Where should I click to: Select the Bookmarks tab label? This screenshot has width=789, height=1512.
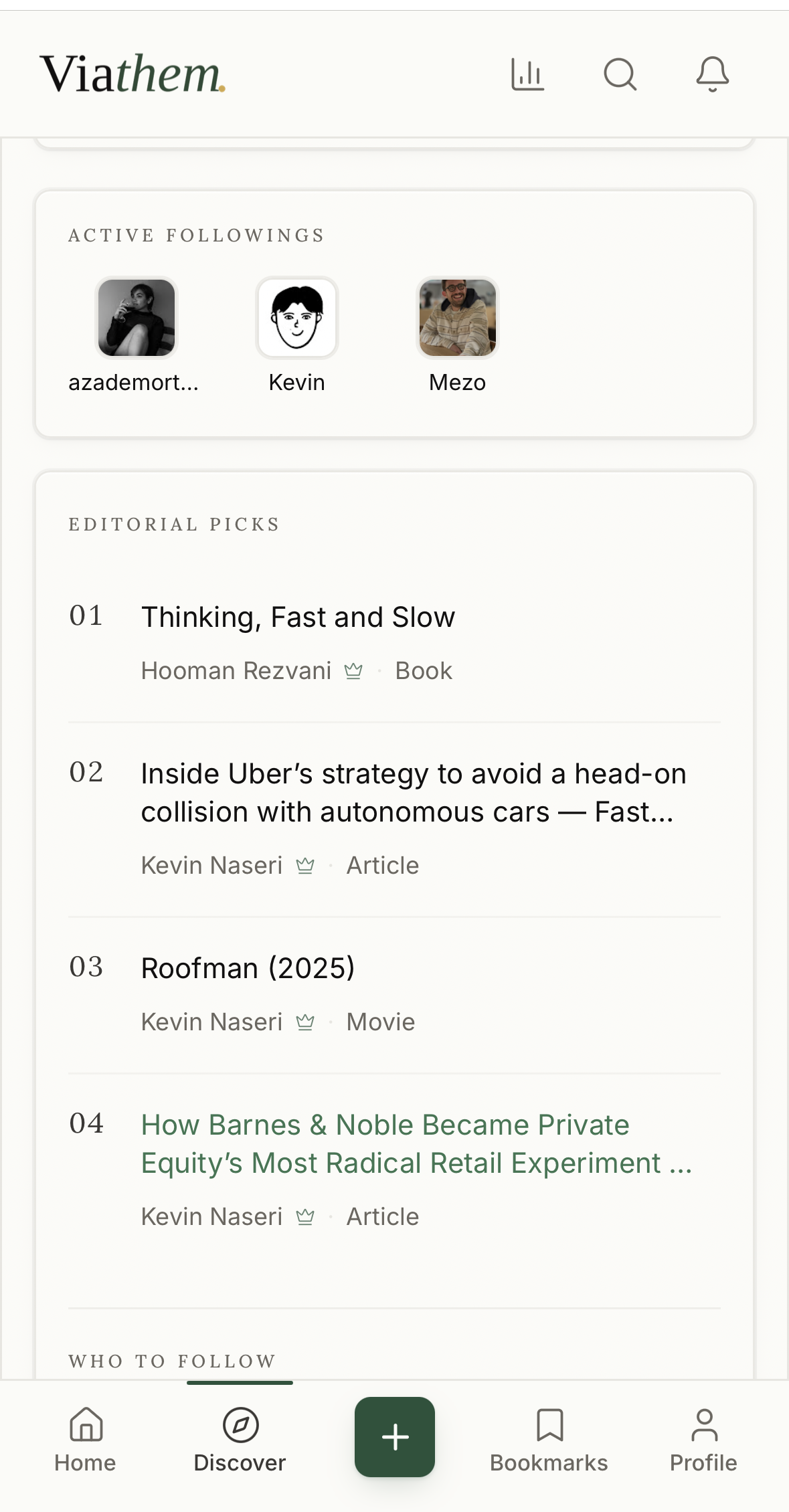[x=549, y=1463]
